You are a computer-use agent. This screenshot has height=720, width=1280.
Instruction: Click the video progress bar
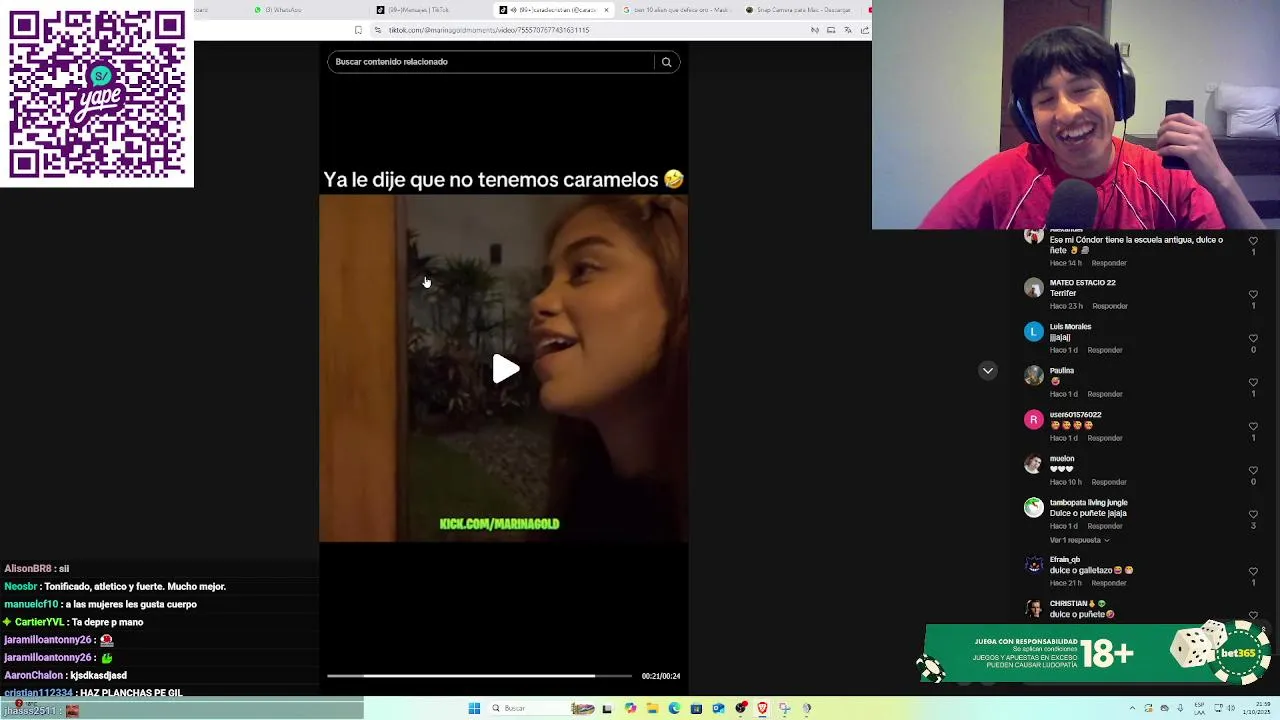[x=479, y=676]
